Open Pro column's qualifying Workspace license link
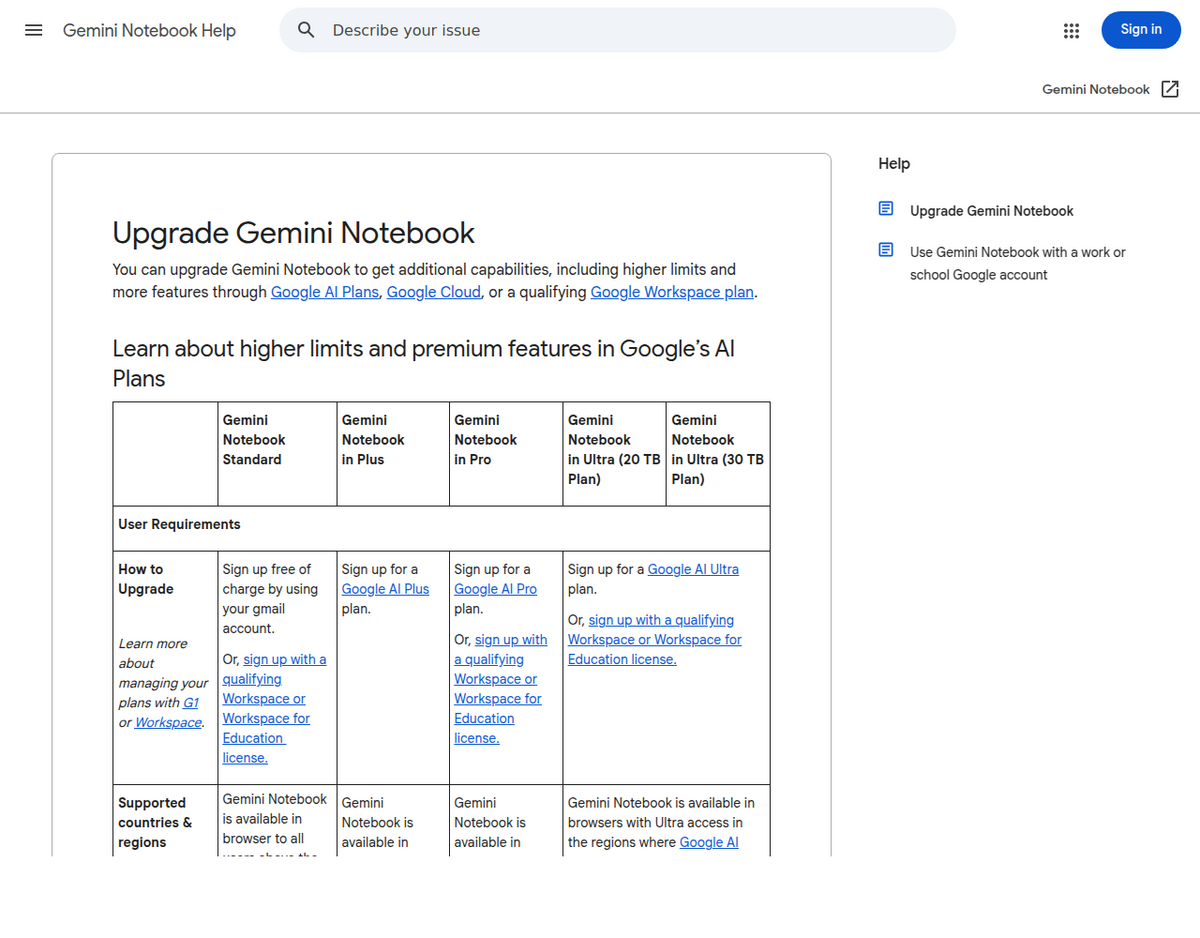 click(501, 689)
